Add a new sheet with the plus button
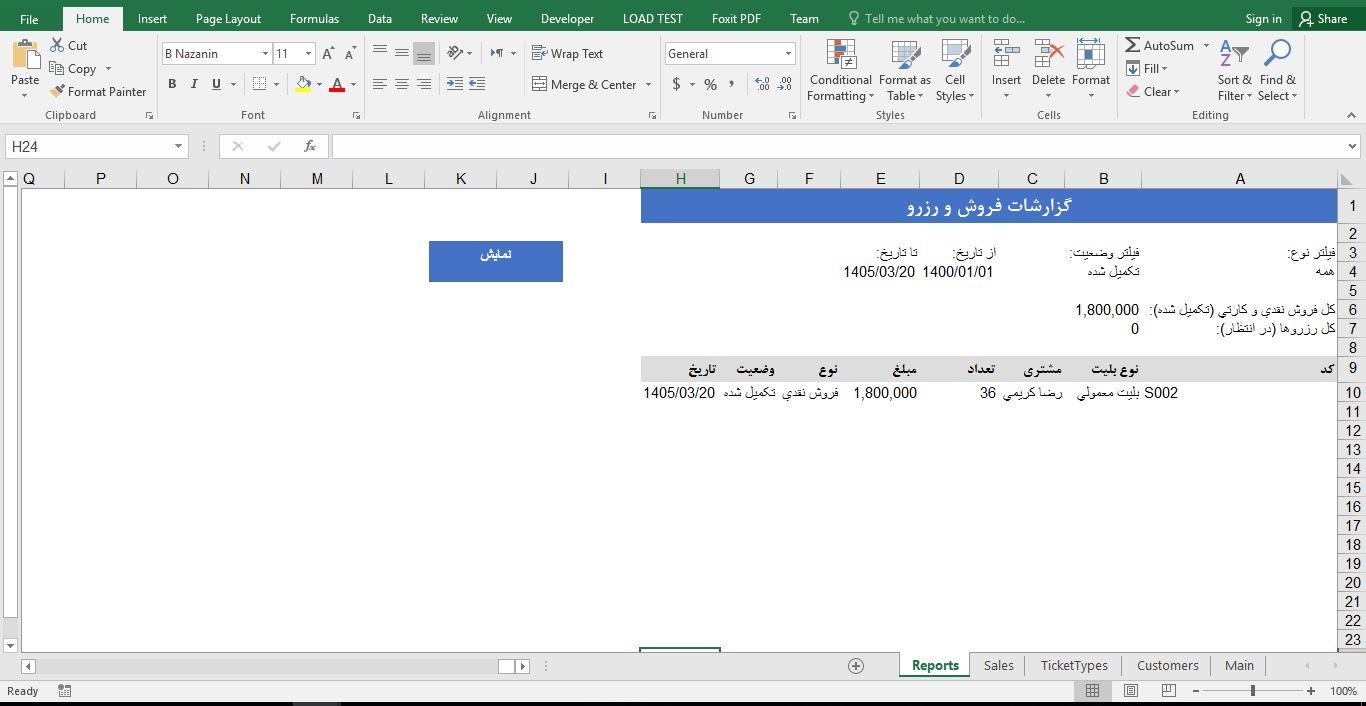1366x706 pixels. tap(856, 666)
